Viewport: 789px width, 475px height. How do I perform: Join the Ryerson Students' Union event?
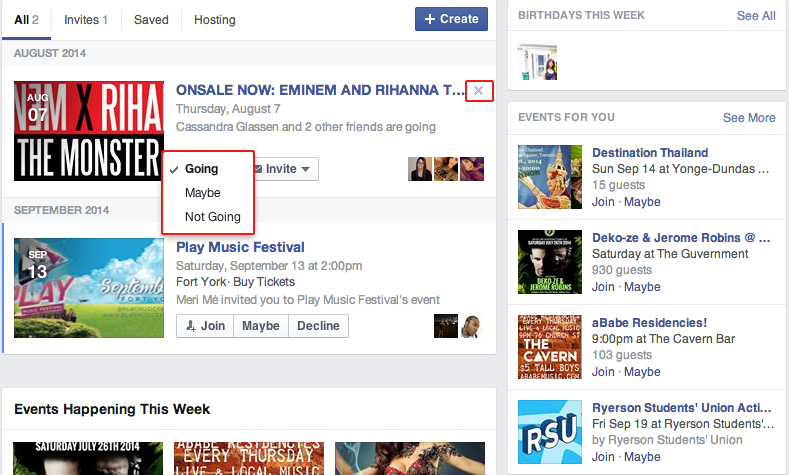(x=603, y=457)
